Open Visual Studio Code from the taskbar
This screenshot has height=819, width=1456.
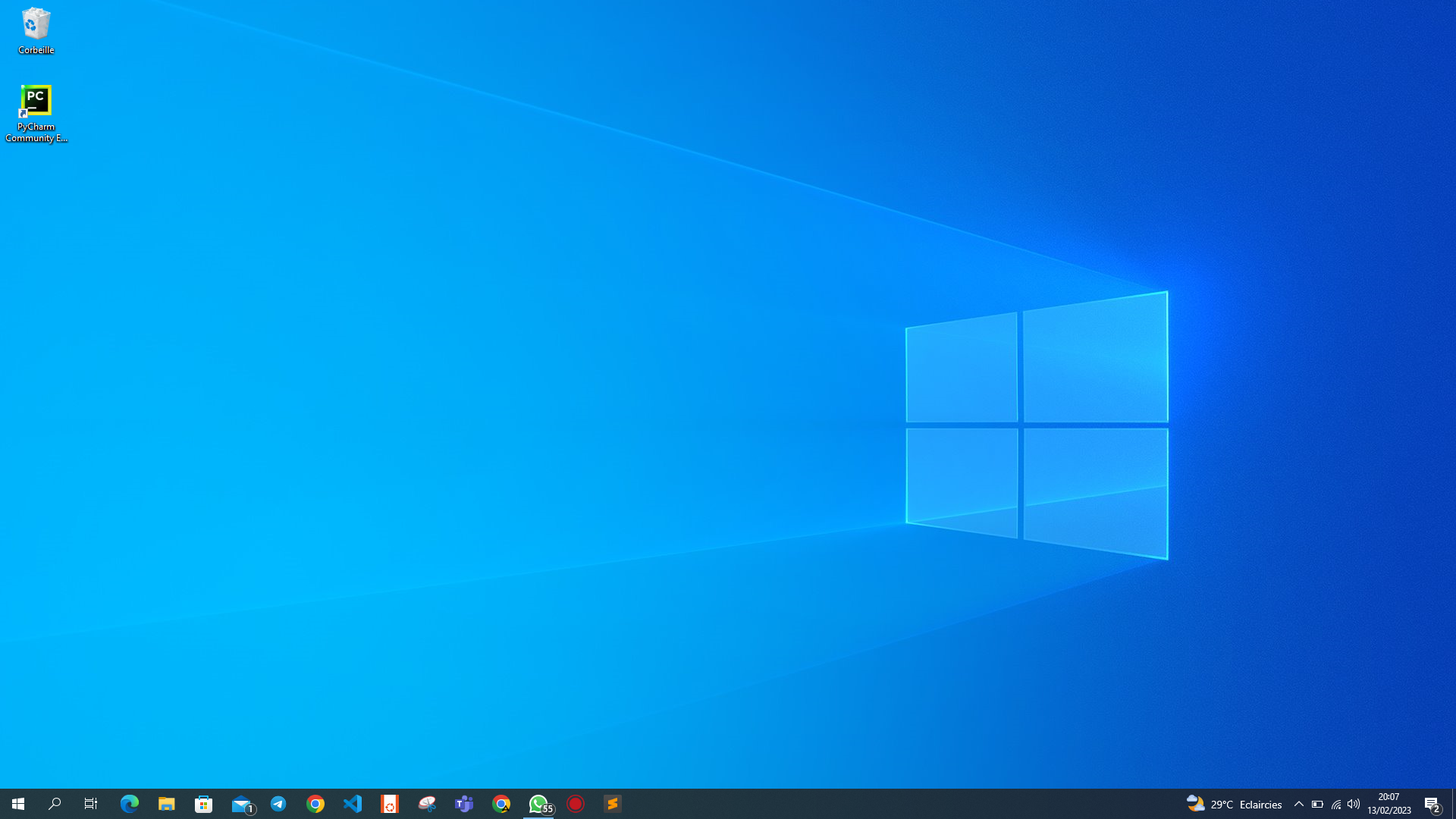(x=353, y=804)
